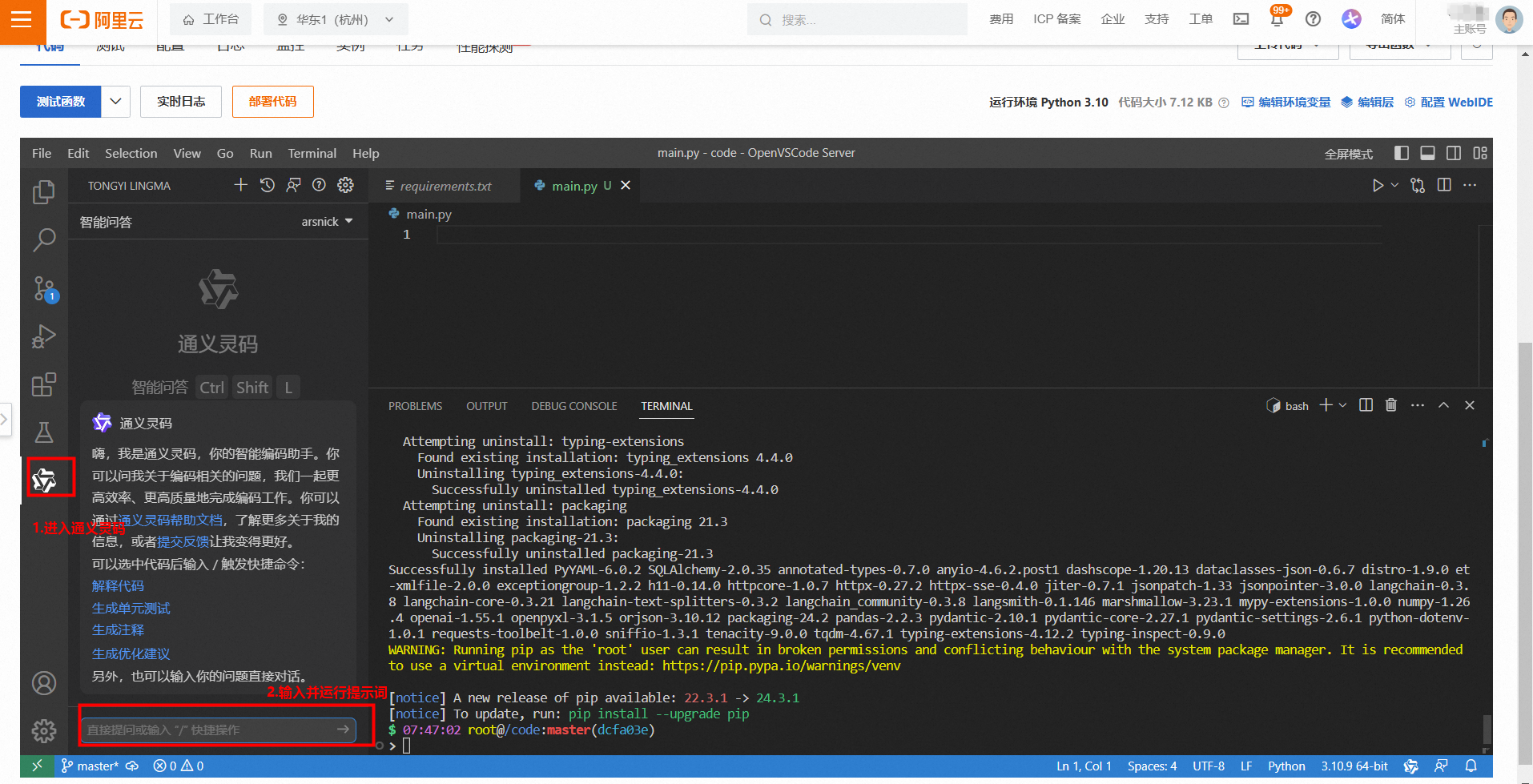Open the Search view in activity bar
The width and height of the screenshot is (1533, 784).
[x=43, y=239]
